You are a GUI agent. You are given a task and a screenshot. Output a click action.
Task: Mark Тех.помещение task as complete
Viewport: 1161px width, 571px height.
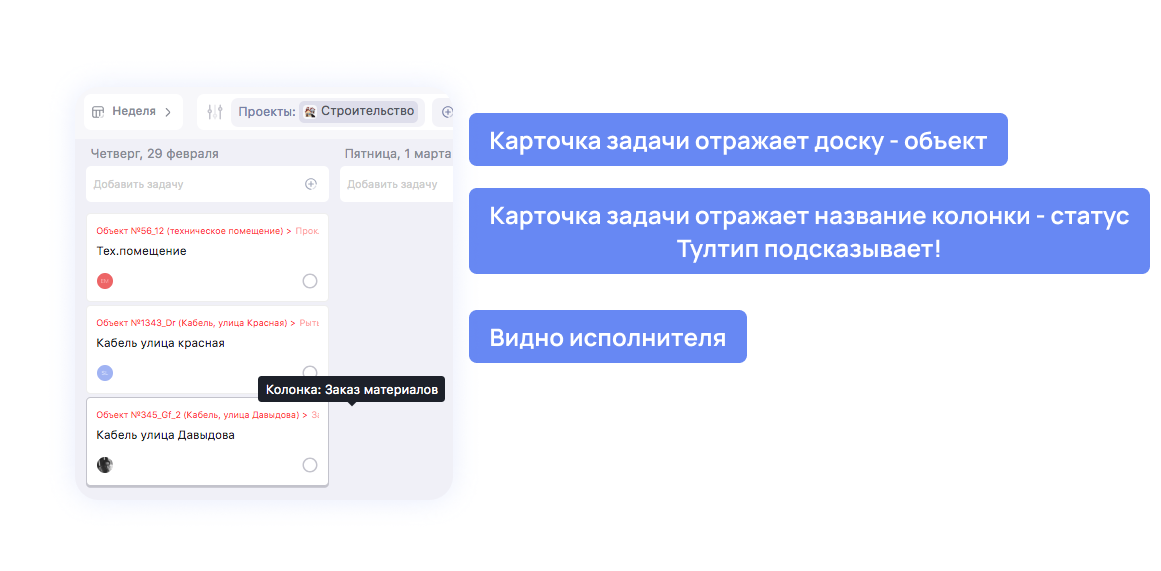coord(310,281)
